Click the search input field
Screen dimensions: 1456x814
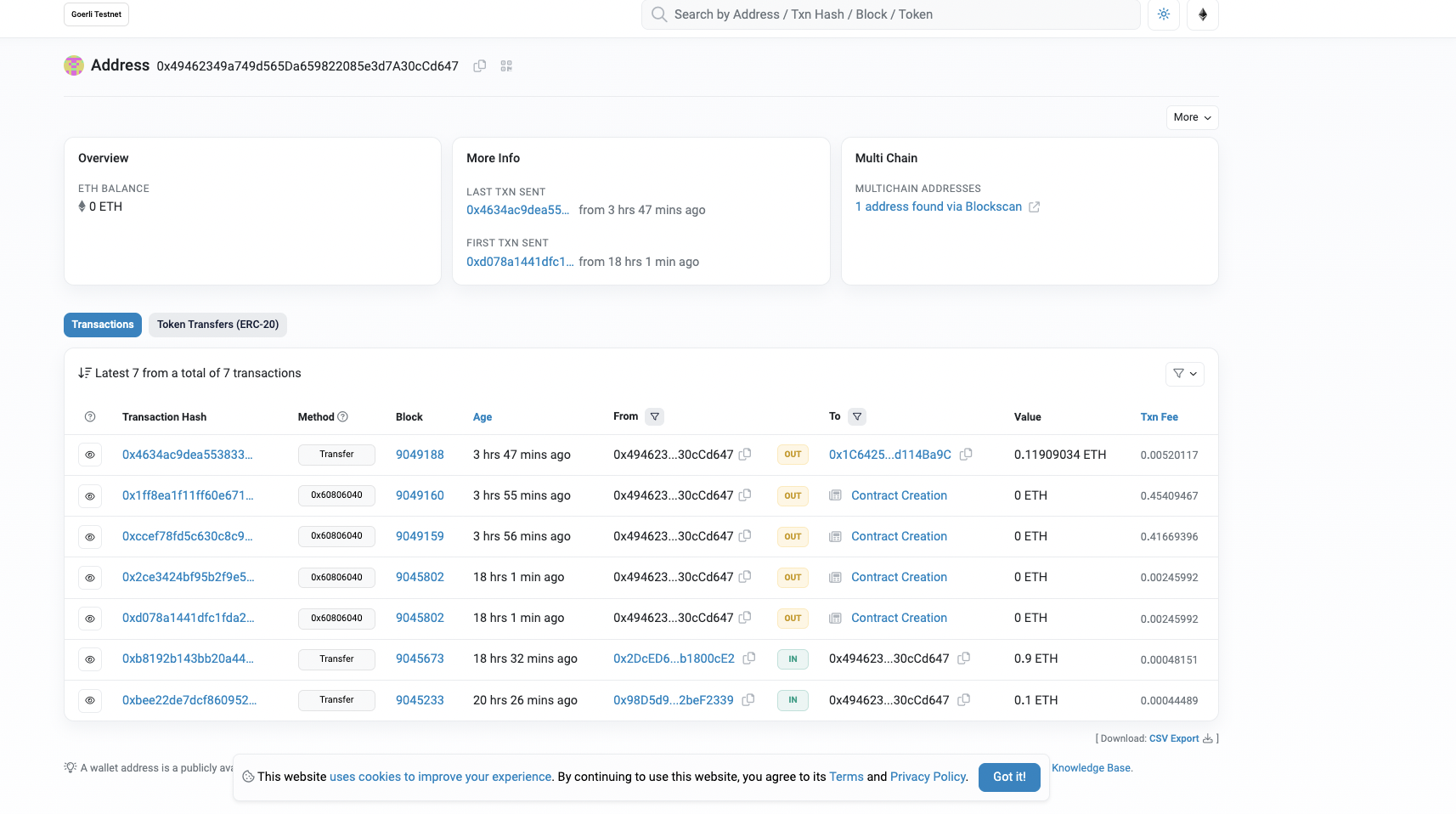(x=890, y=14)
